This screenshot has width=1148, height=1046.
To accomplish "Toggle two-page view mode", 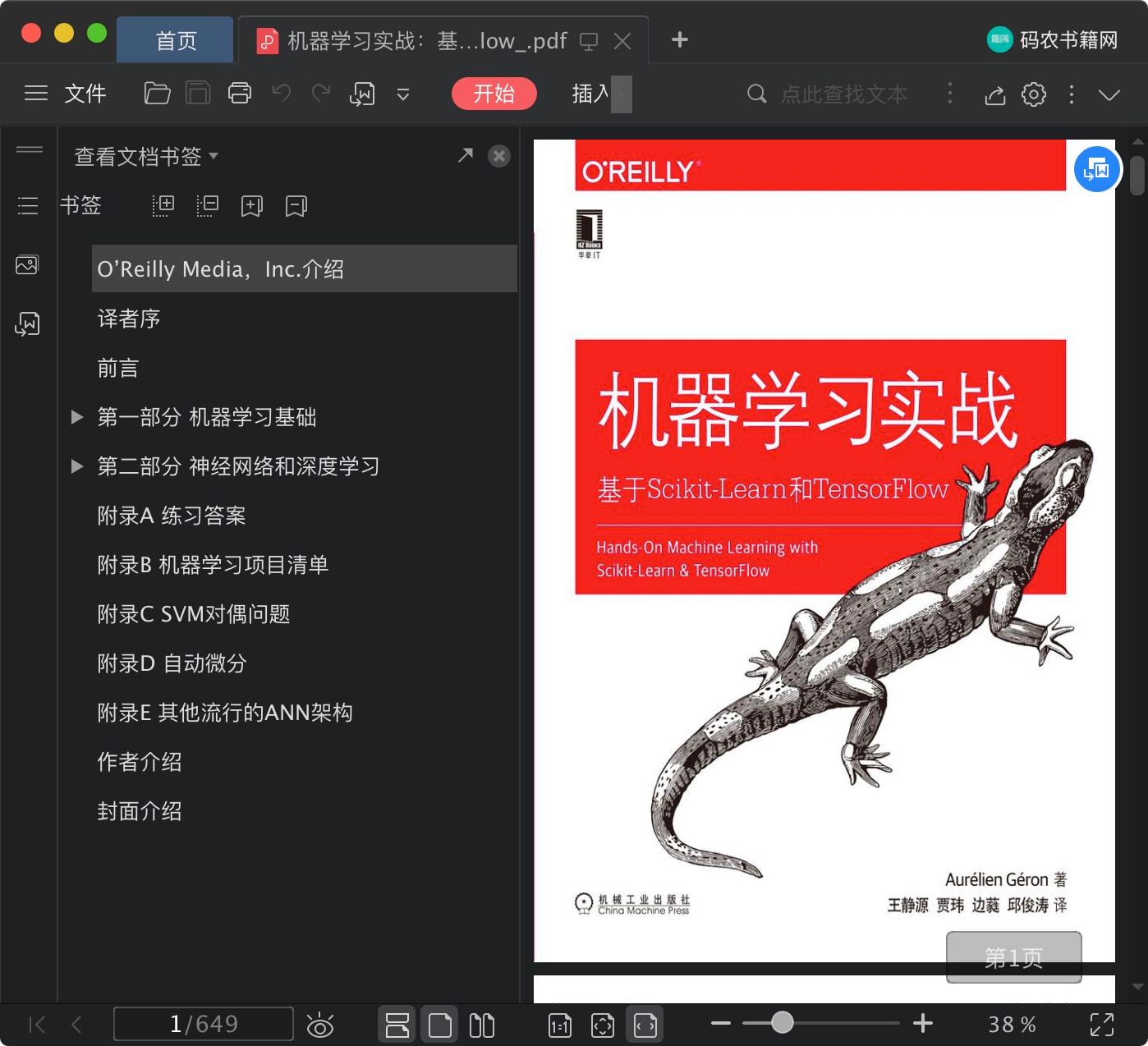I will pyautogui.click(x=482, y=1025).
